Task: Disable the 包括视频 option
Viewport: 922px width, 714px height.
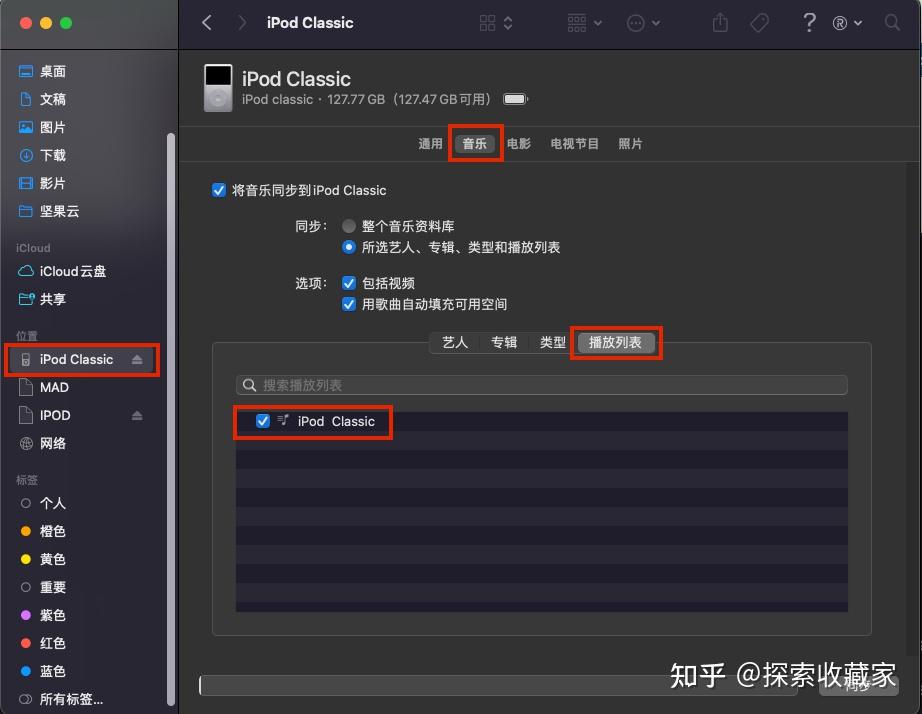Action: click(x=349, y=282)
